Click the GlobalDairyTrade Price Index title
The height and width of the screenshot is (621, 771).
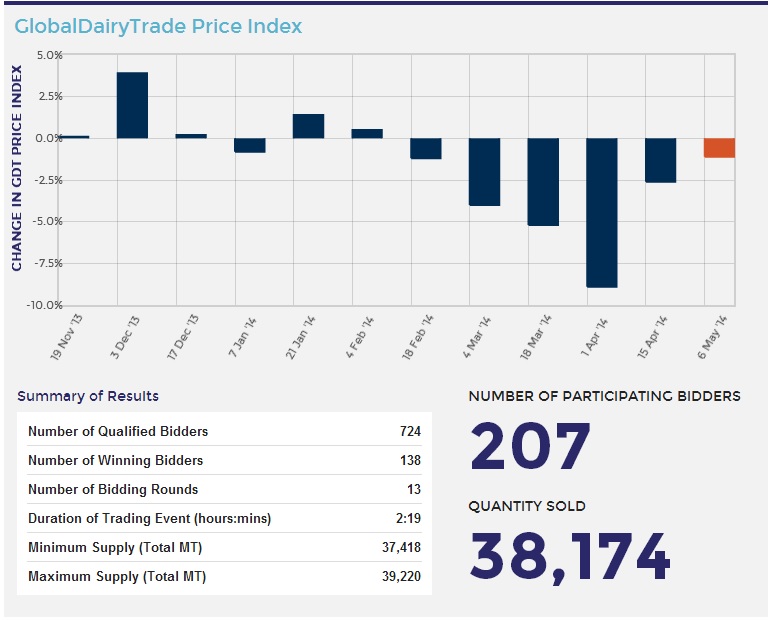click(x=158, y=26)
